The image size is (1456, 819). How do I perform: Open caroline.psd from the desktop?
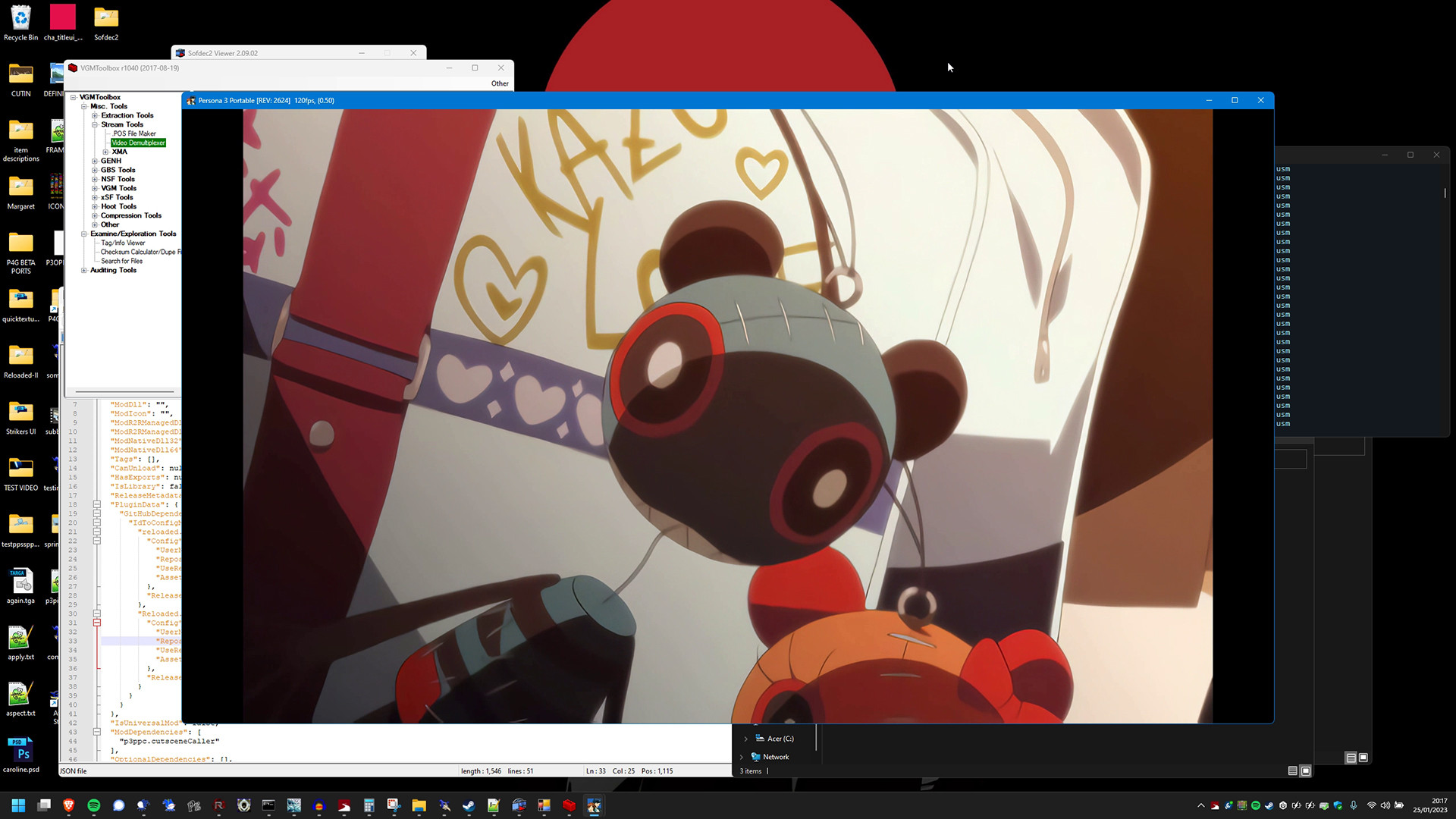click(x=20, y=751)
